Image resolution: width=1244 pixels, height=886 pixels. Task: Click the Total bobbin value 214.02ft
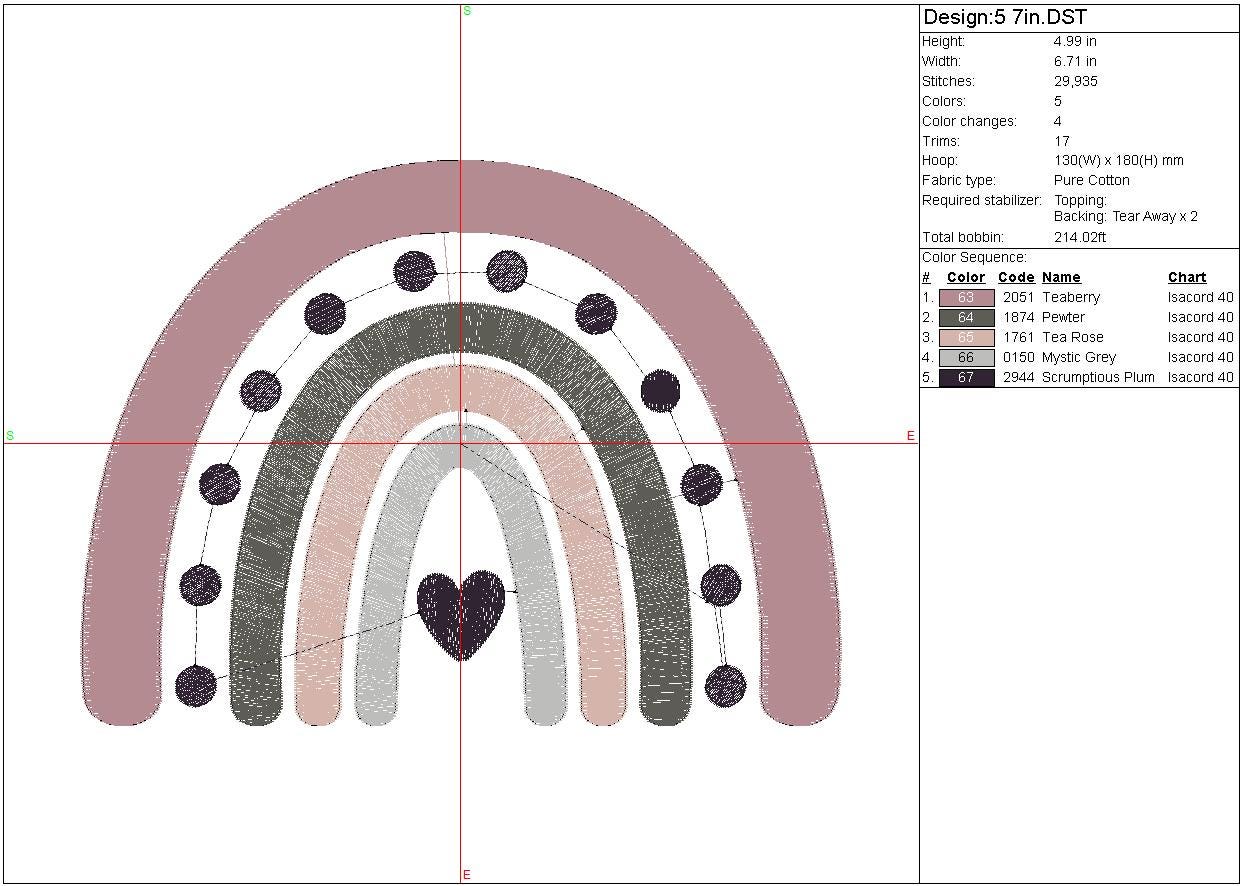[x=1080, y=237]
